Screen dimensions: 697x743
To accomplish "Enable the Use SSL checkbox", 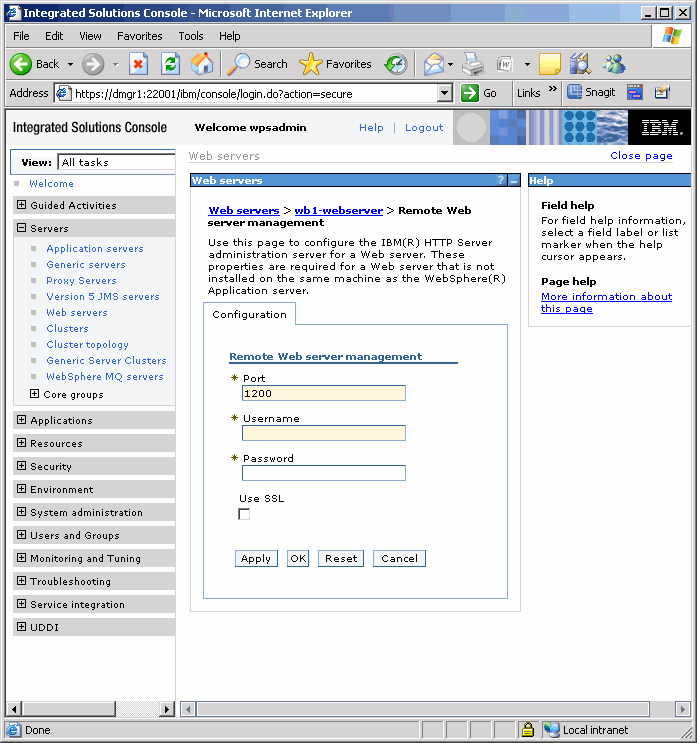I will pyautogui.click(x=244, y=514).
